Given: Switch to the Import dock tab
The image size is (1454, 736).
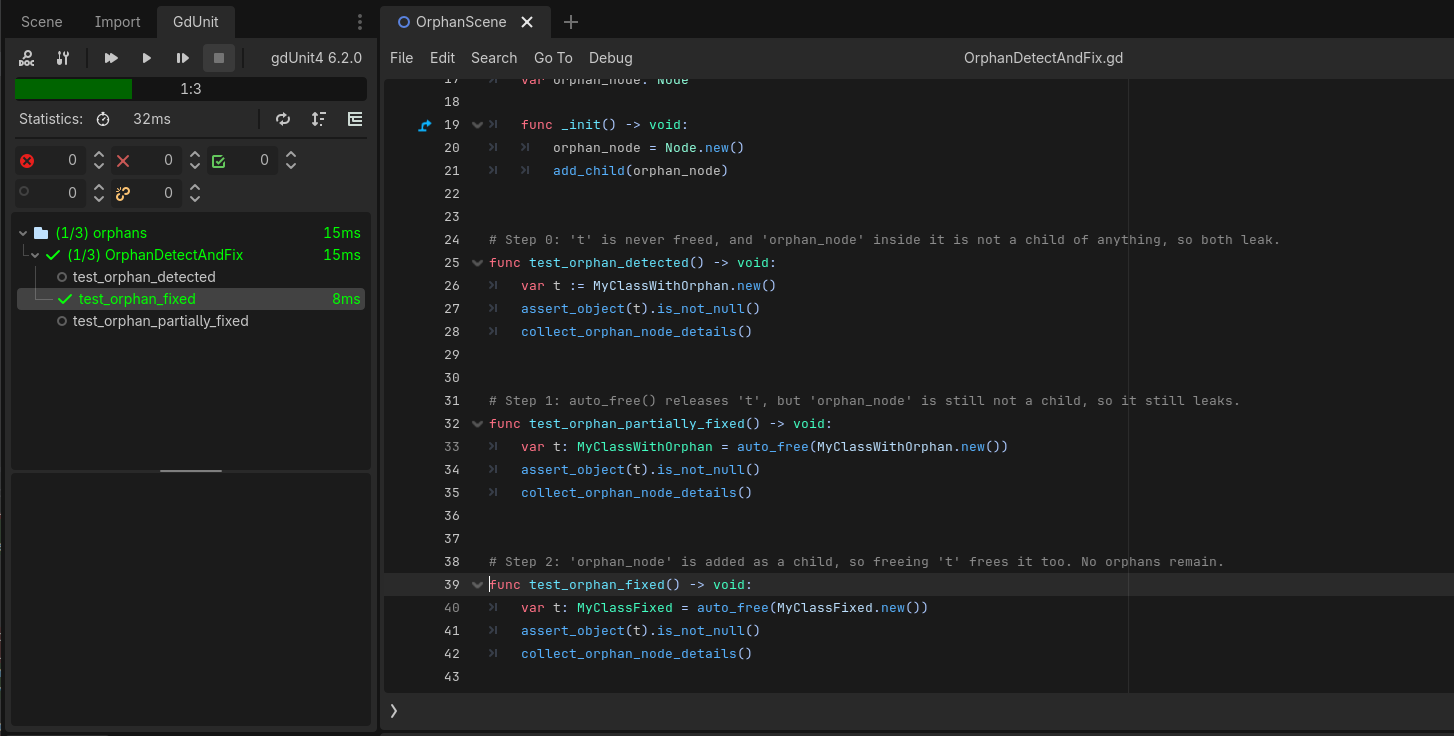Looking at the screenshot, I should (x=117, y=22).
